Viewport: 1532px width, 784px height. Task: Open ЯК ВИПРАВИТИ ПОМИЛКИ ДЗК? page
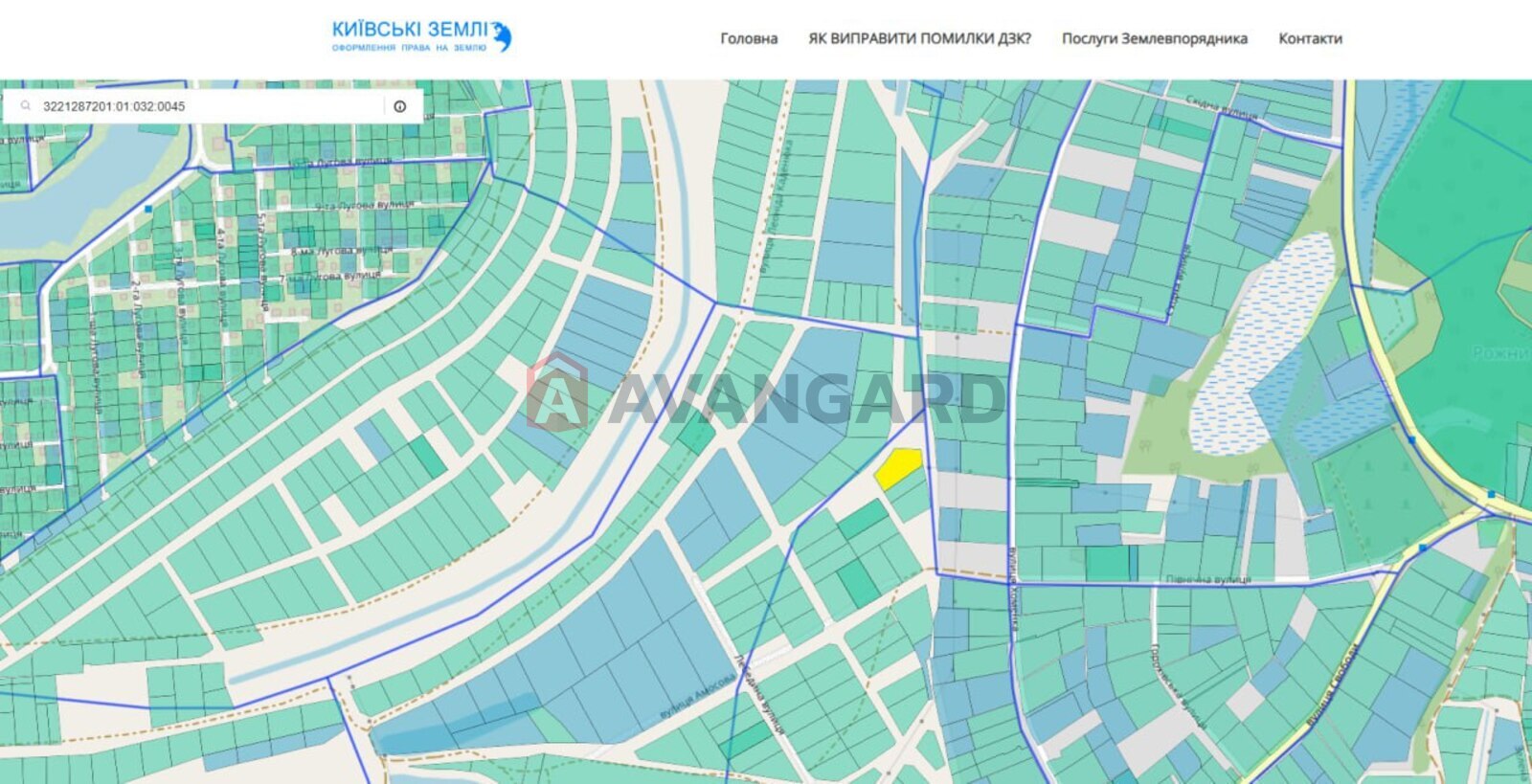point(919,39)
